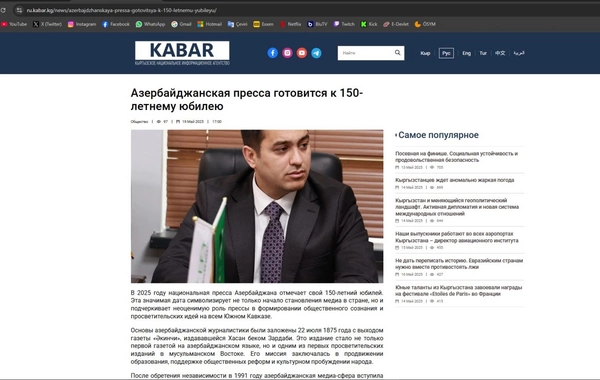Open the YouTube bookmark

14,24
